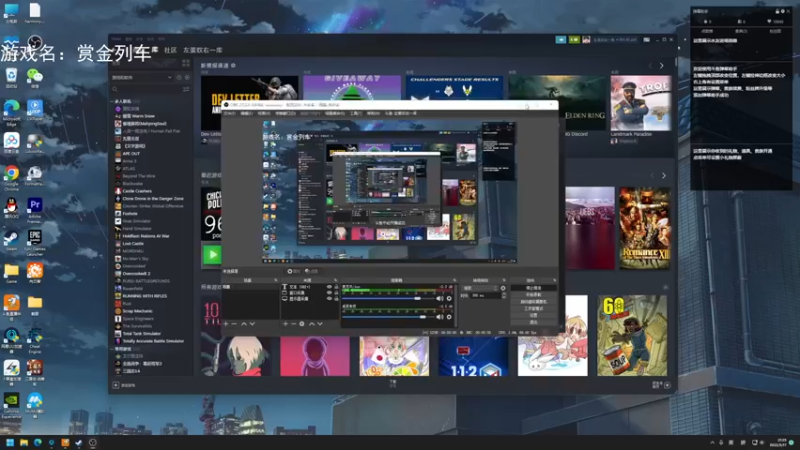Move source up in OBS Sources panel
Screen dimensions: 800x450
point(312,323)
